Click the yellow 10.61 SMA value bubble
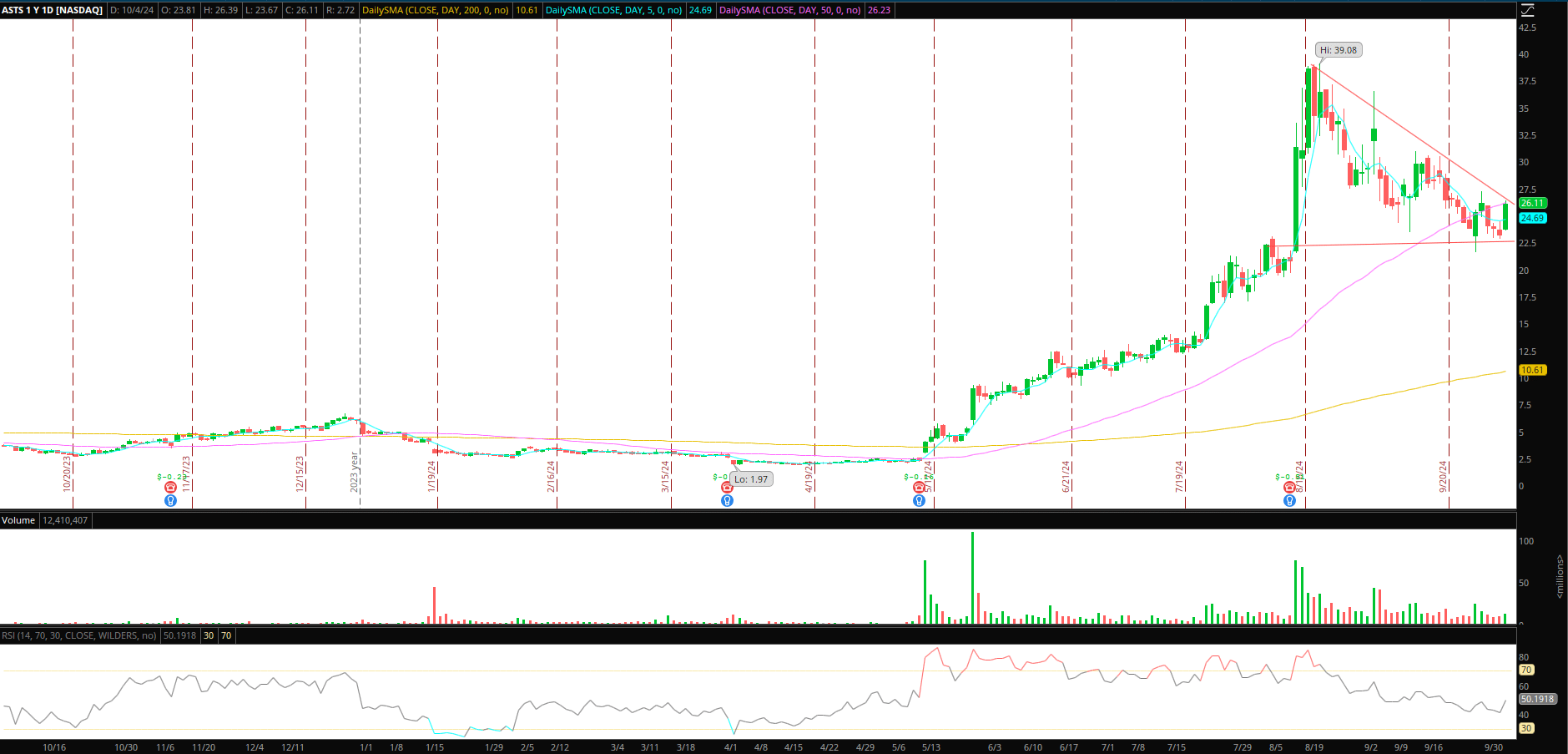The width and height of the screenshot is (1568, 754). point(1532,370)
